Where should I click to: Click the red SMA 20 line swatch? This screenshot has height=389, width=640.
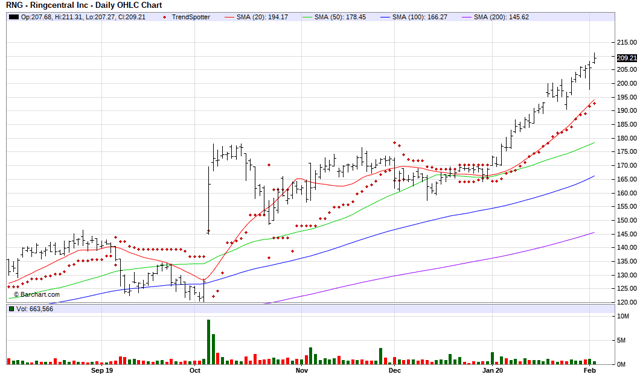point(230,18)
